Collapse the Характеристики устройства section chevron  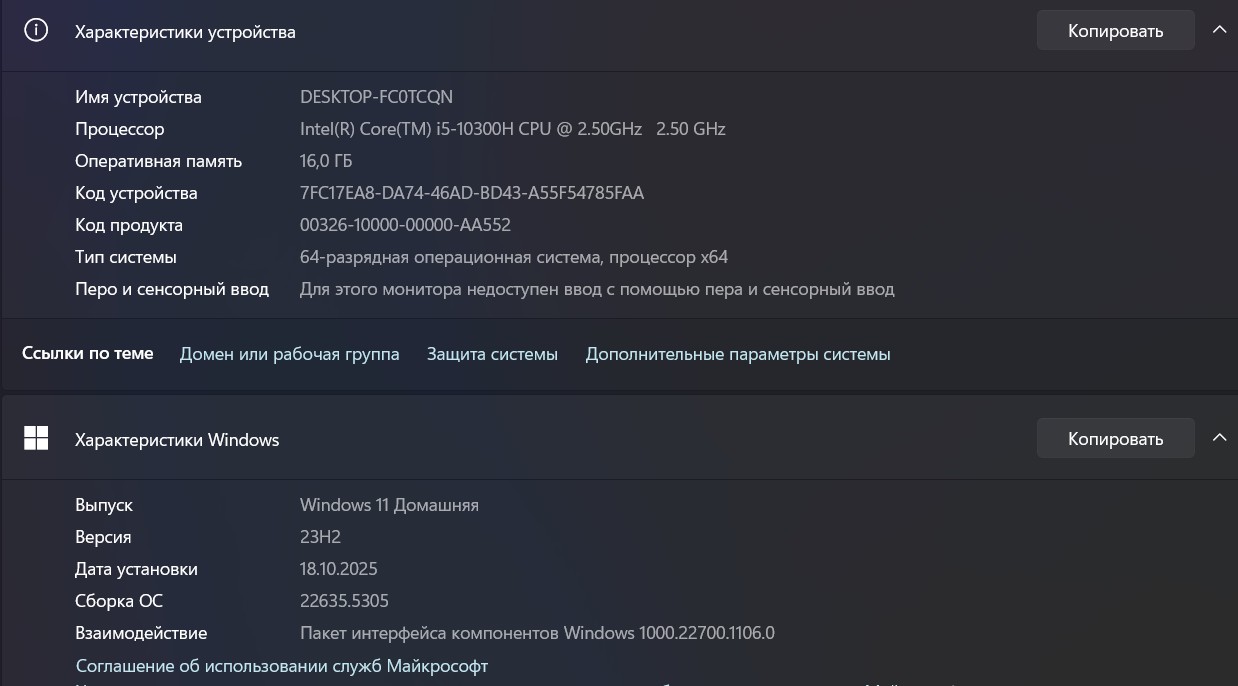click(x=1219, y=31)
